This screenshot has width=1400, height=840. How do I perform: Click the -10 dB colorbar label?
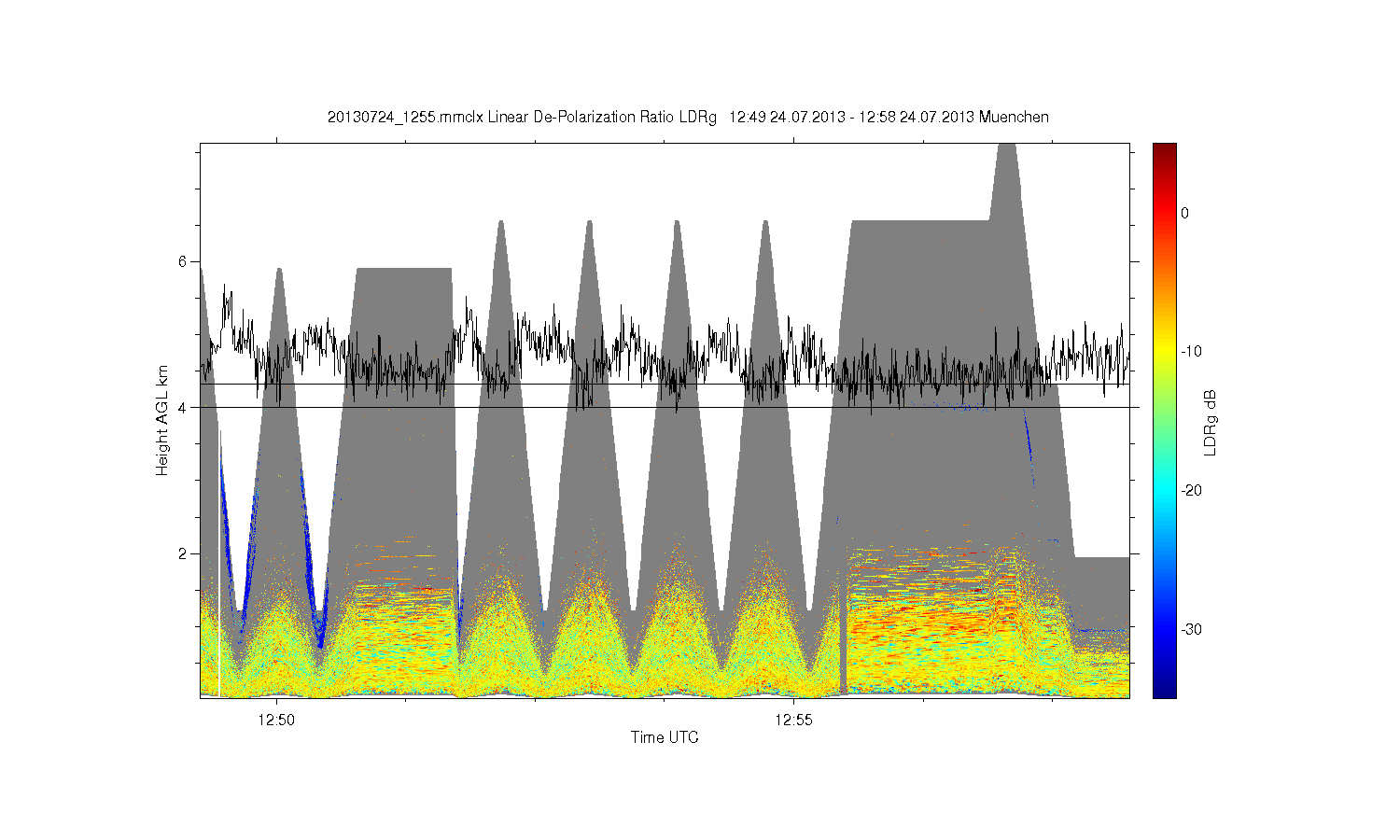(1189, 352)
